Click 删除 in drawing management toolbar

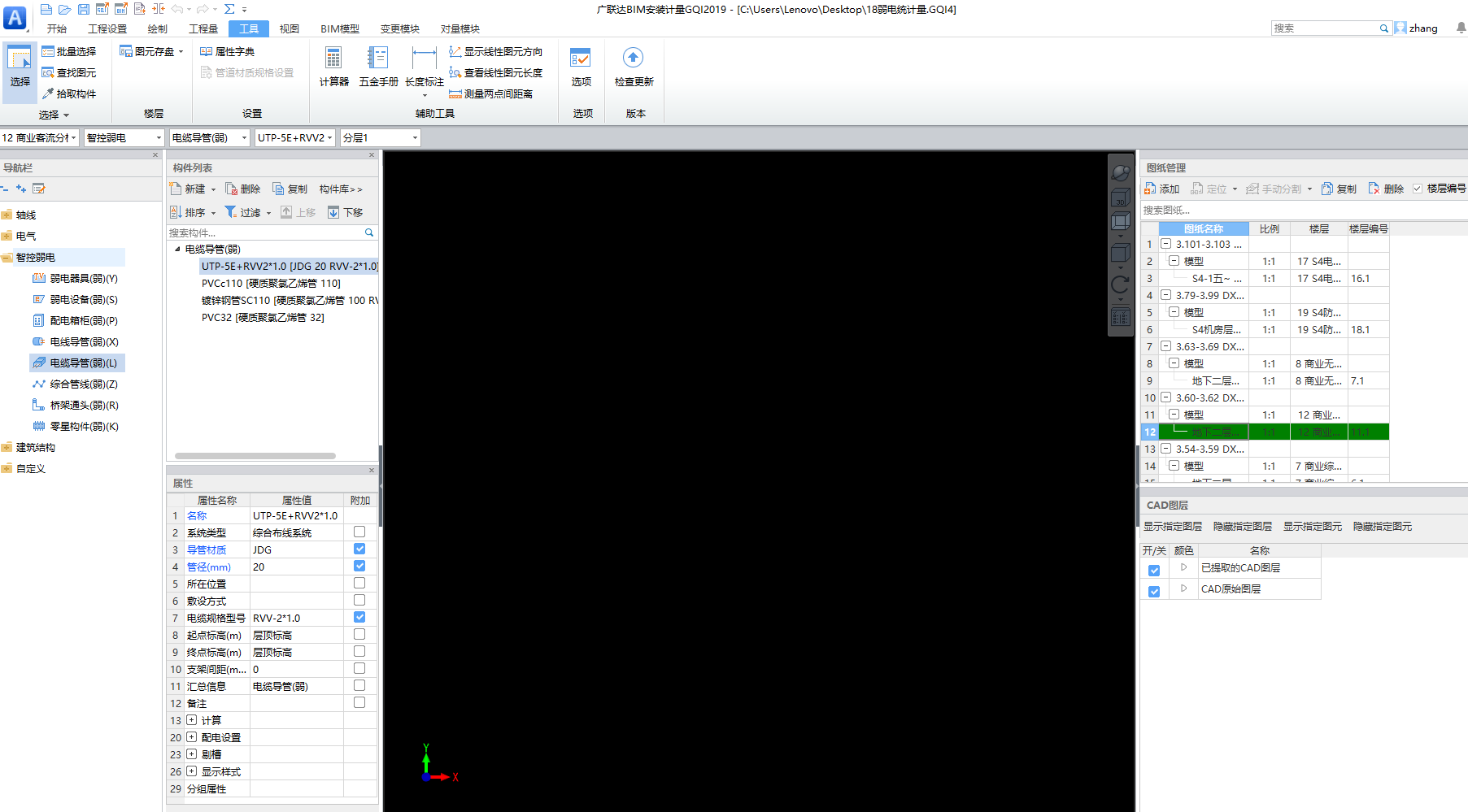(x=1387, y=189)
